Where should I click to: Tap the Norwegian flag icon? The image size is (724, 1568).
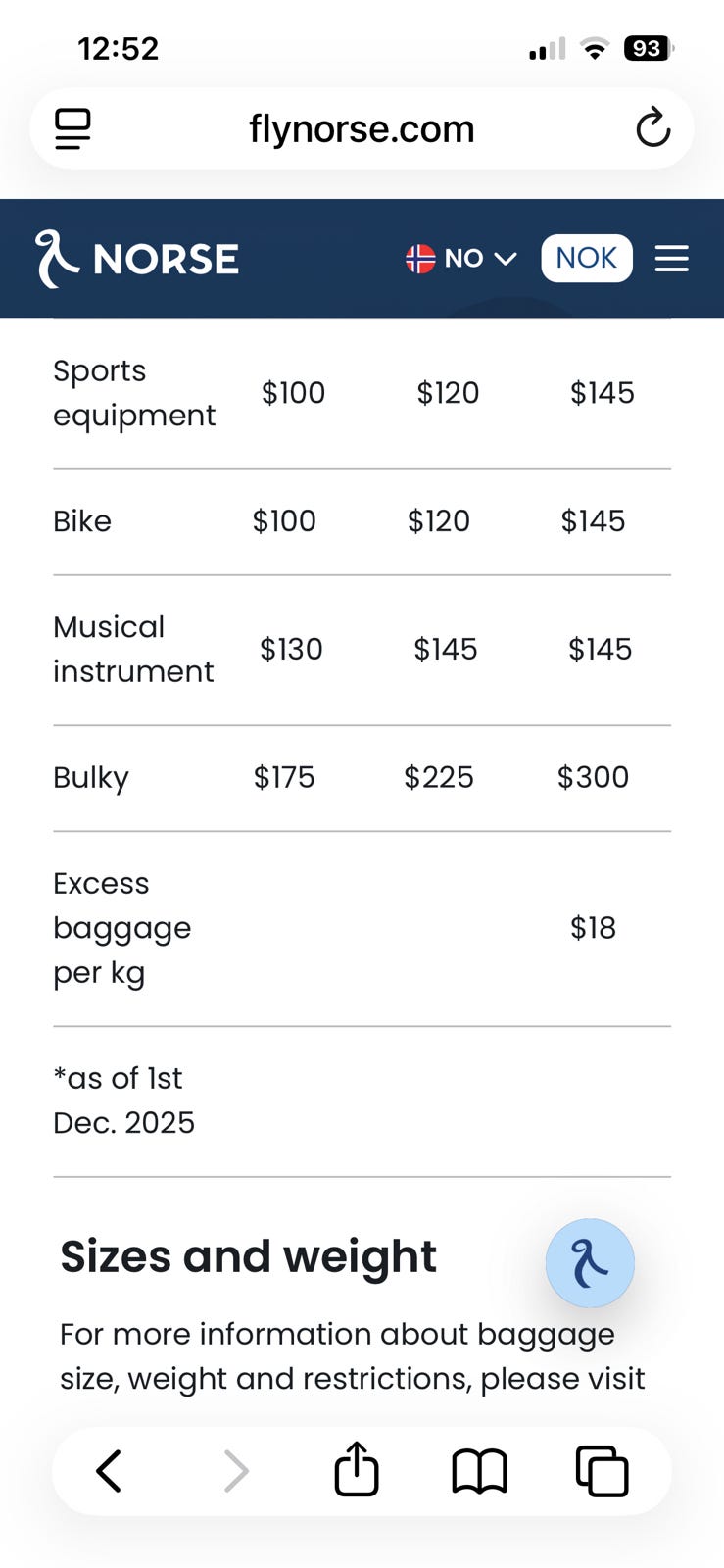[x=420, y=259]
